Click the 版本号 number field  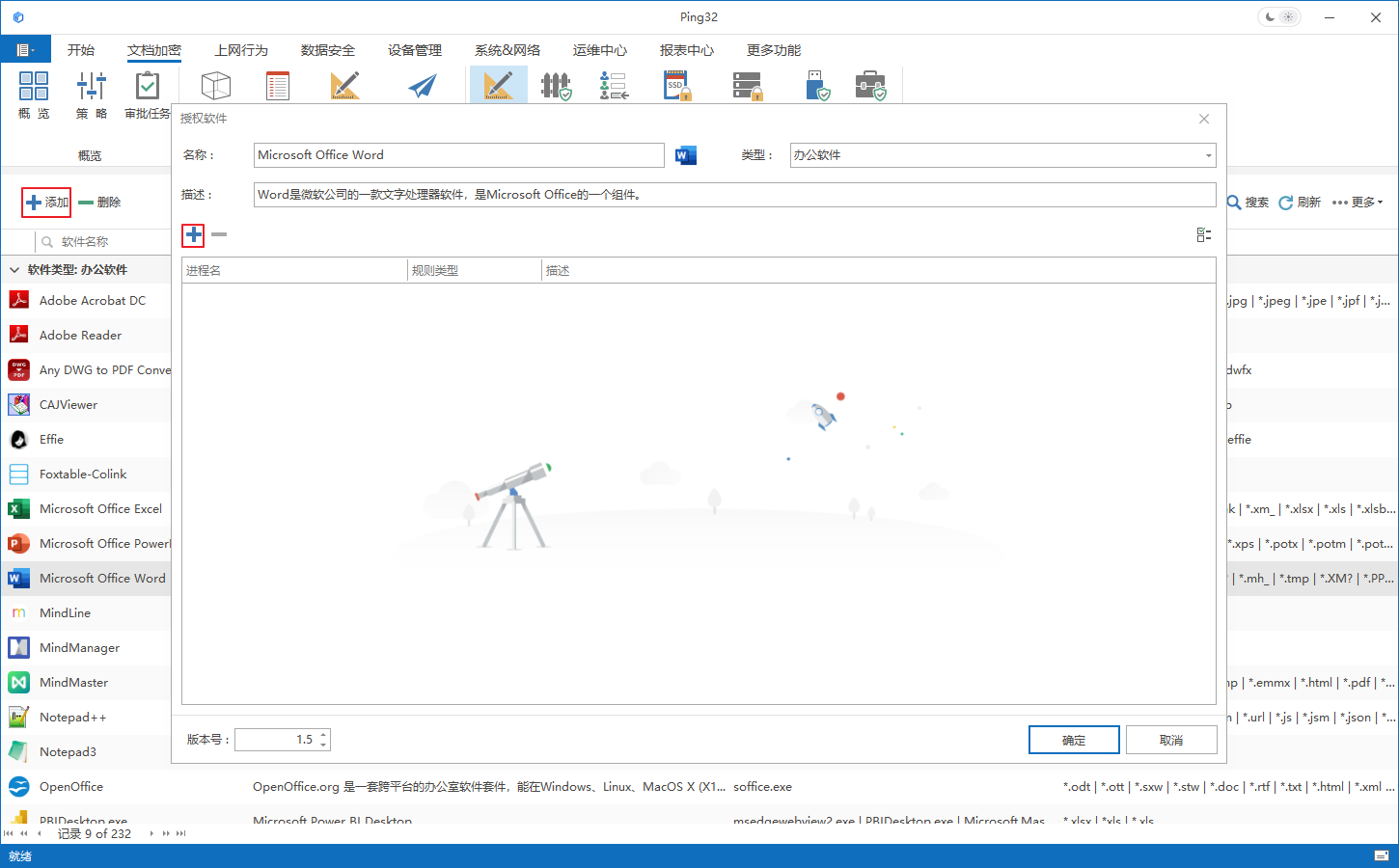283,740
